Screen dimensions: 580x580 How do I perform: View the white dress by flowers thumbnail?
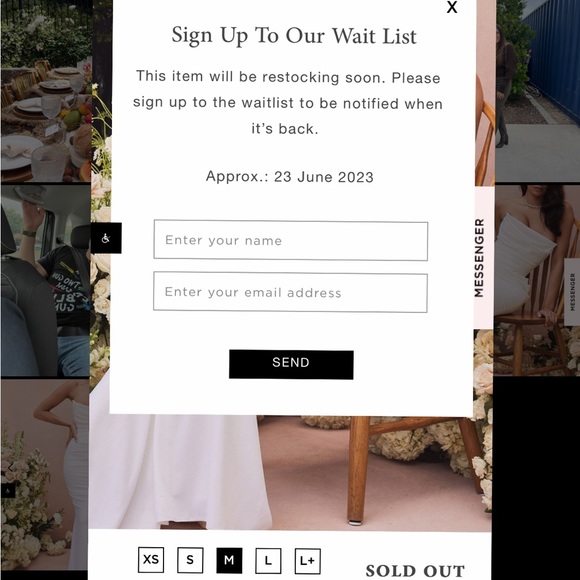pos(44,475)
